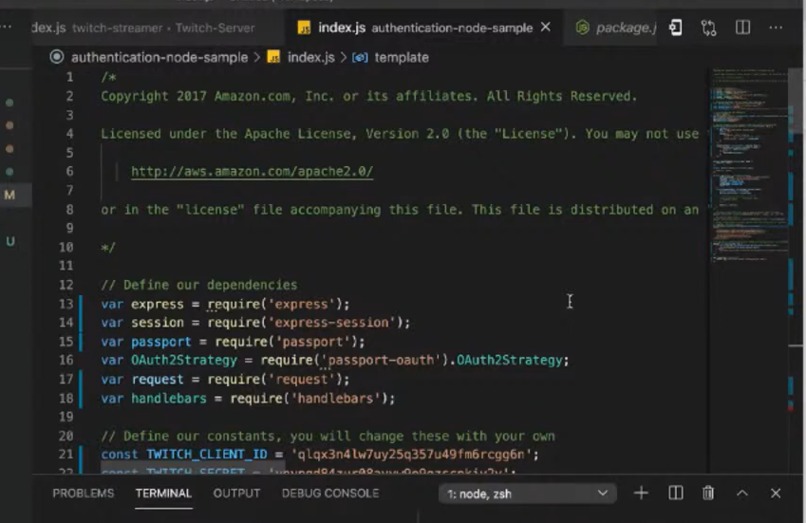Open the editor More Actions ellipsis
This screenshot has width=806, height=523.
click(776, 27)
